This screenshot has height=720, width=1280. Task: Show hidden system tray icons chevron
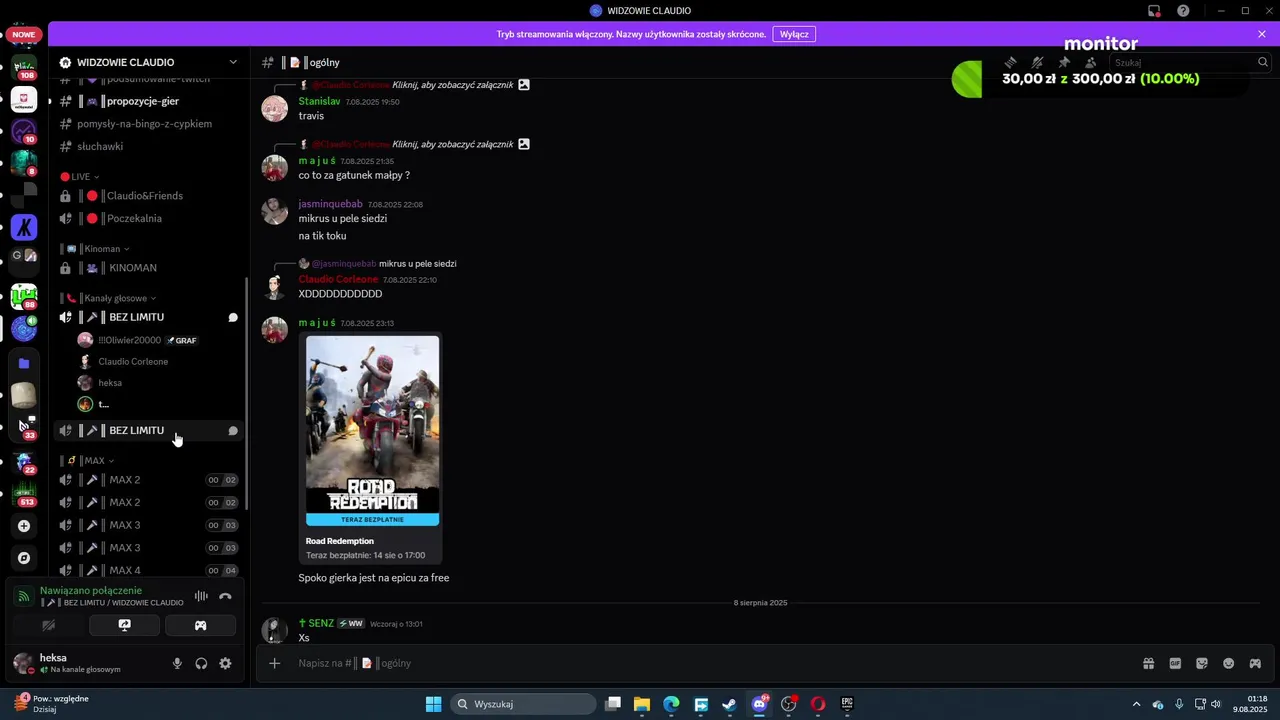(1135, 704)
